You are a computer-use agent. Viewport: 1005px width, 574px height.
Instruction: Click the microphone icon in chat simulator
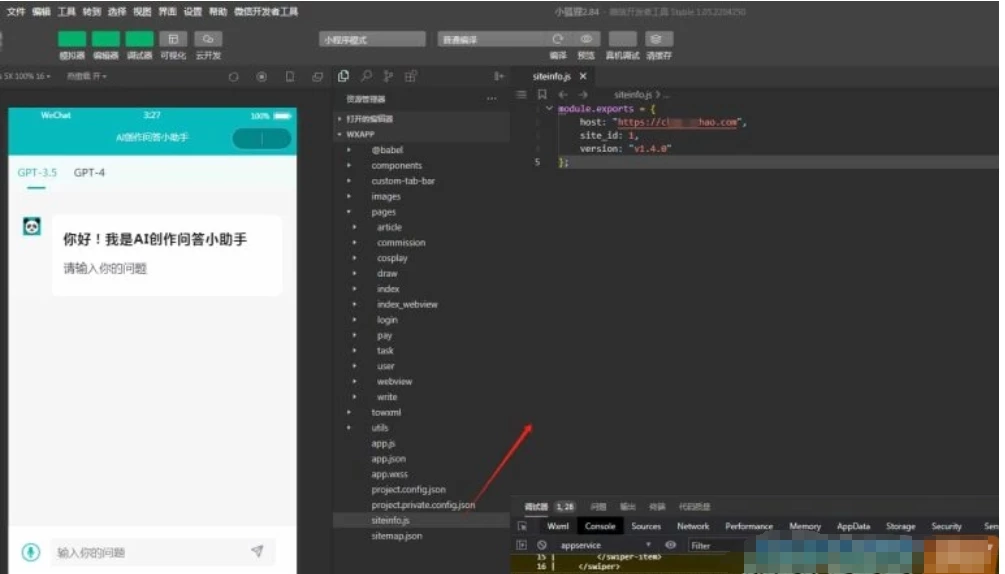pos(31,552)
